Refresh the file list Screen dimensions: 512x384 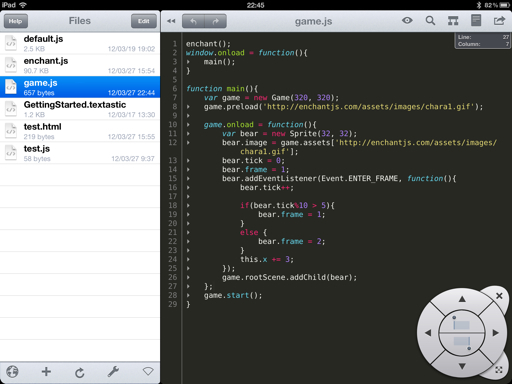80,372
